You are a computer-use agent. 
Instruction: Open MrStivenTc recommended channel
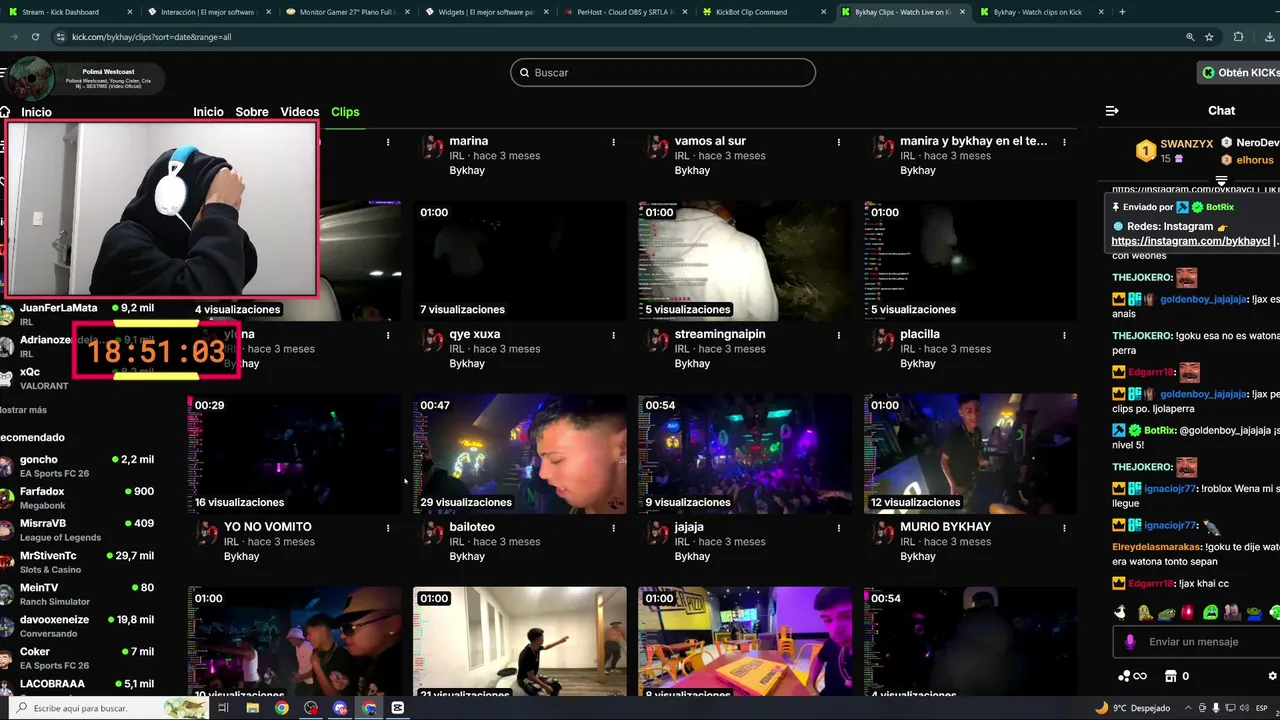tap(78, 562)
